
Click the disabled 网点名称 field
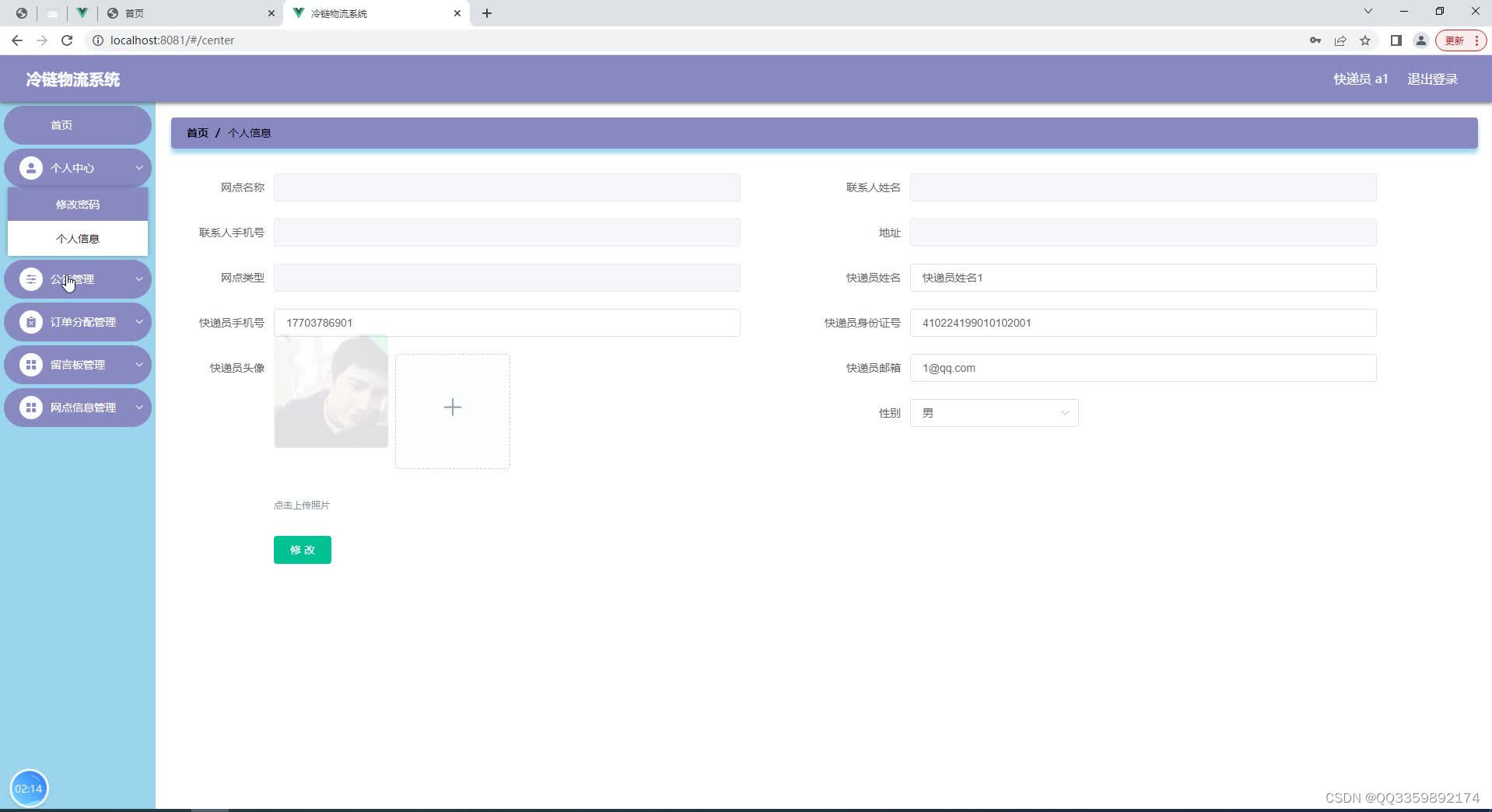(507, 187)
